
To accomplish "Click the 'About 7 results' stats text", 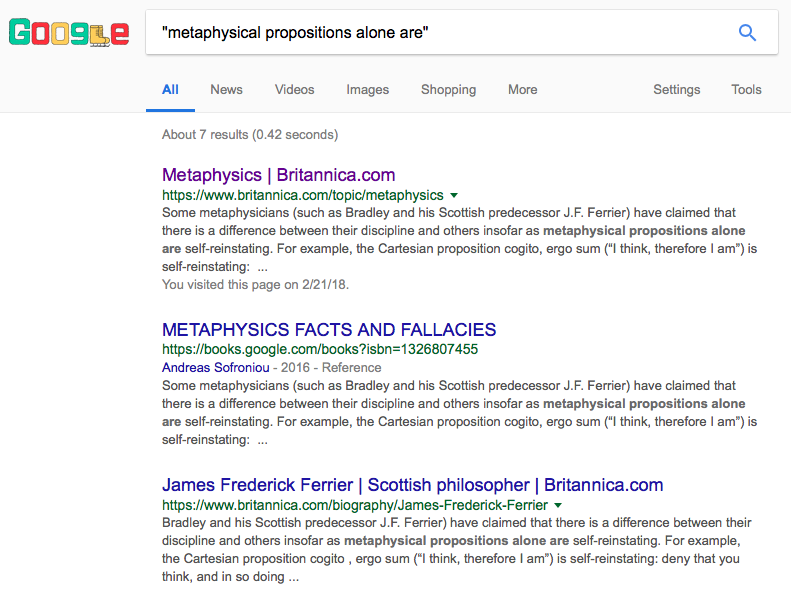I will [x=250, y=135].
